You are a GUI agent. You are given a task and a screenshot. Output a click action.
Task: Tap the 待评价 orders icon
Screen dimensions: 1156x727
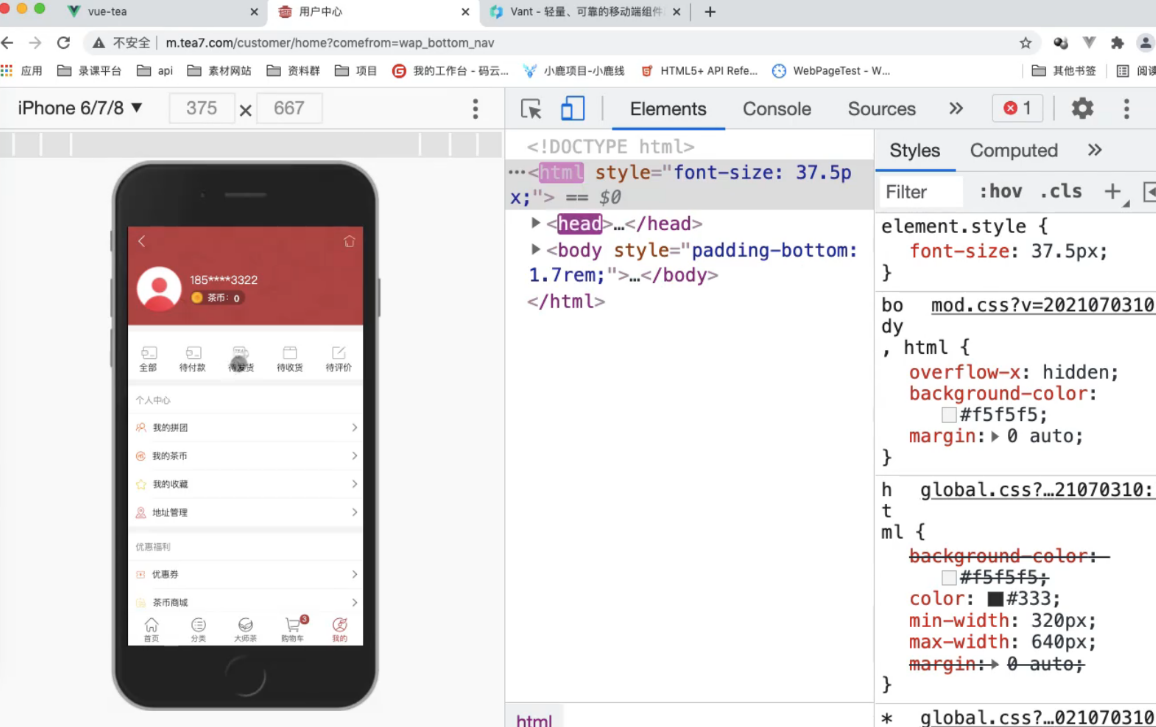click(338, 358)
